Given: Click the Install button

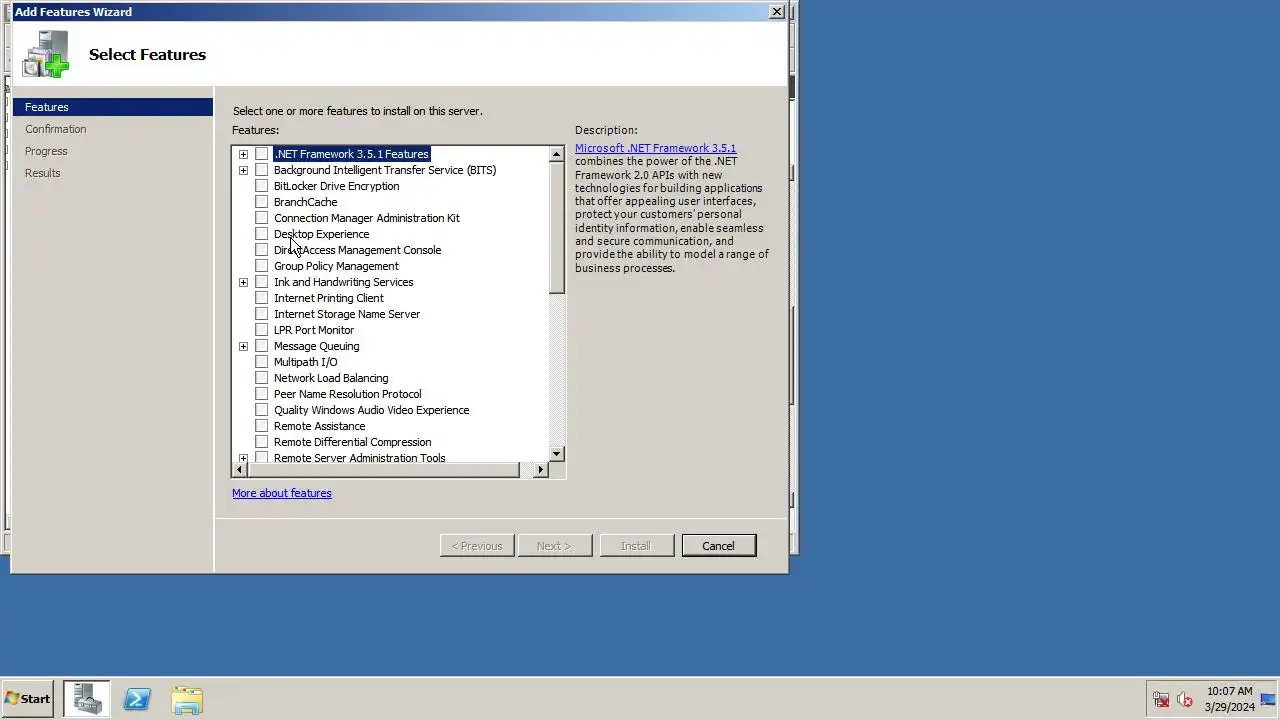Looking at the screenshot, I should click(636, 546).
